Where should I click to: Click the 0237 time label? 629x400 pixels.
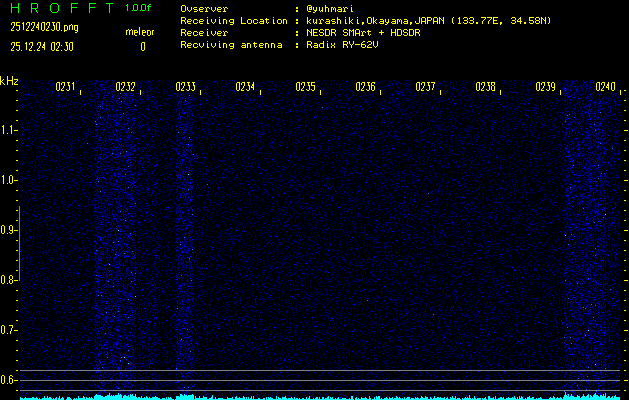point(426,87)
